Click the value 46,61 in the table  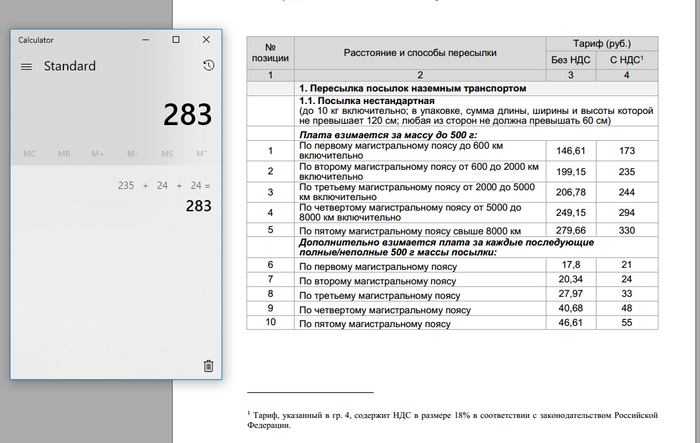571,322
